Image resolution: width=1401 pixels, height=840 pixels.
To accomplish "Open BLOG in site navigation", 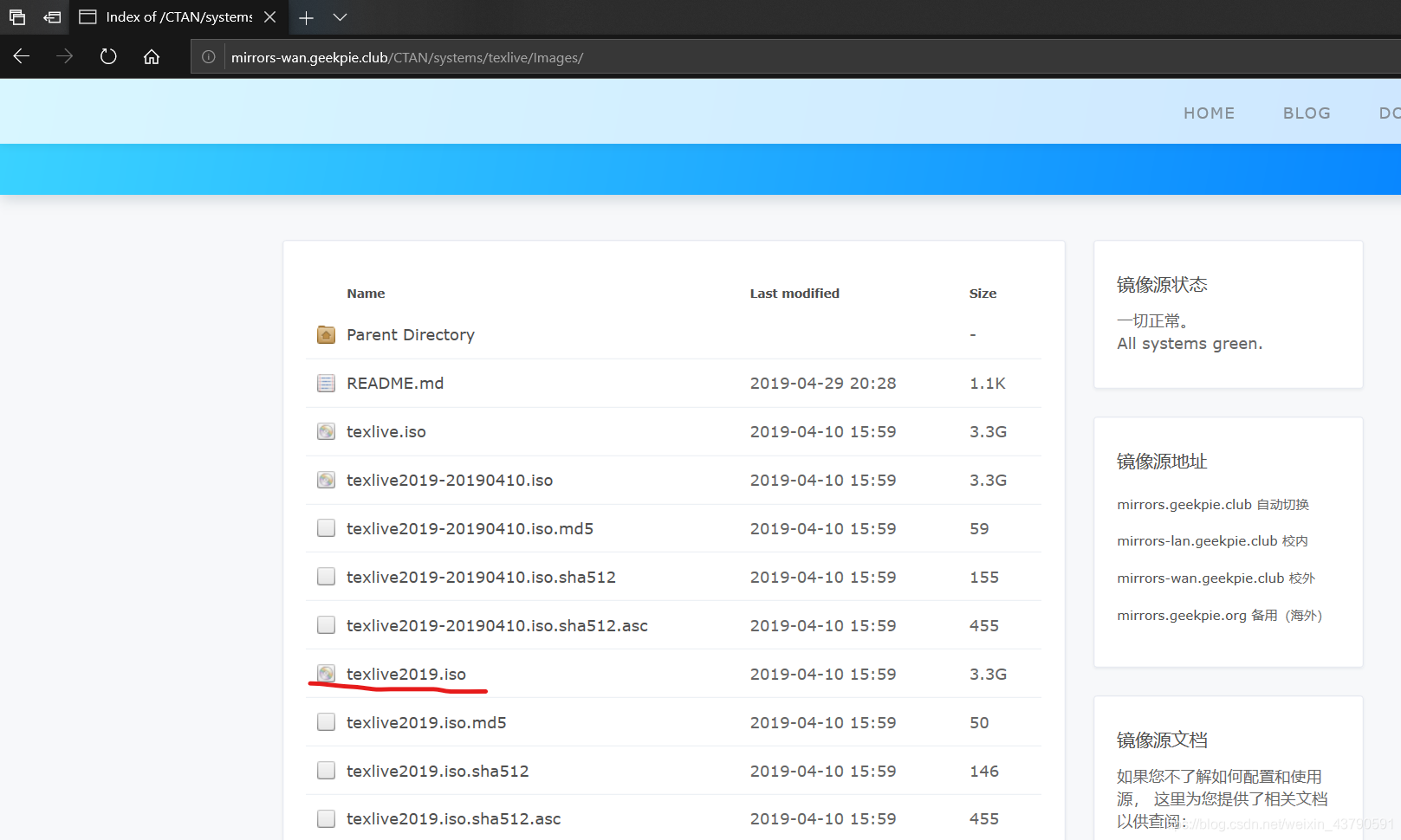I will 1307,113.
